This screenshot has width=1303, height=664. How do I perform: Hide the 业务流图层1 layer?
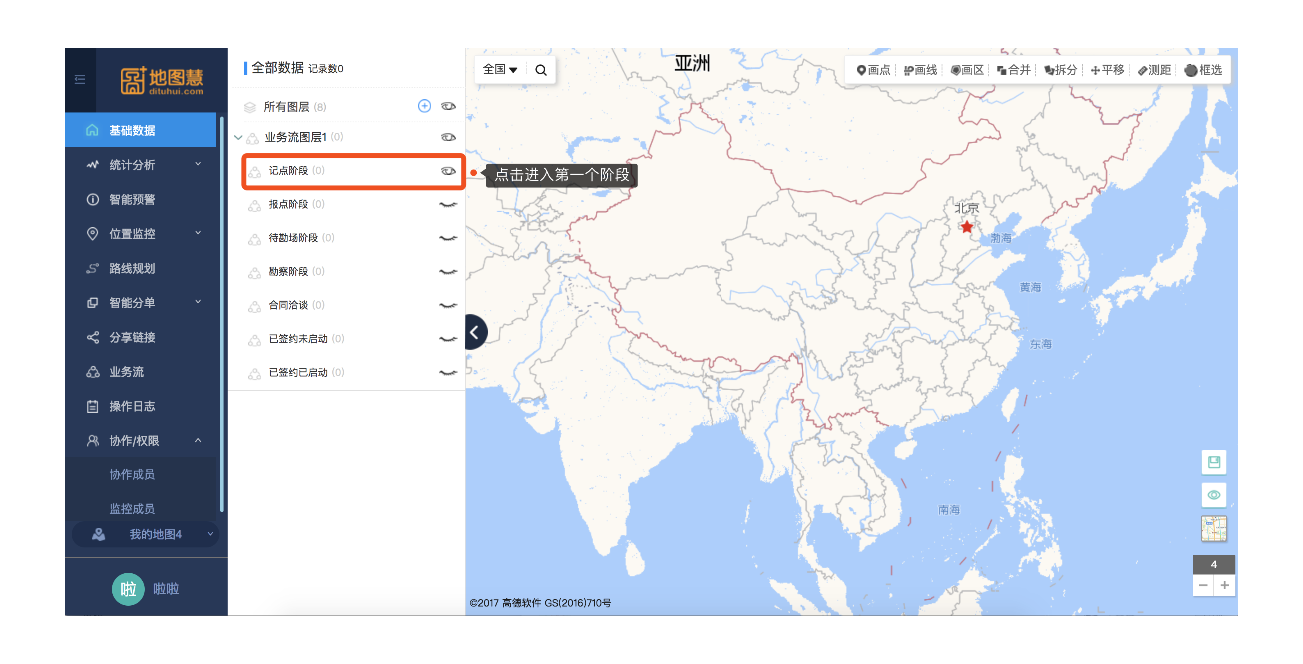pyautogui.click(x=448, y=137)
